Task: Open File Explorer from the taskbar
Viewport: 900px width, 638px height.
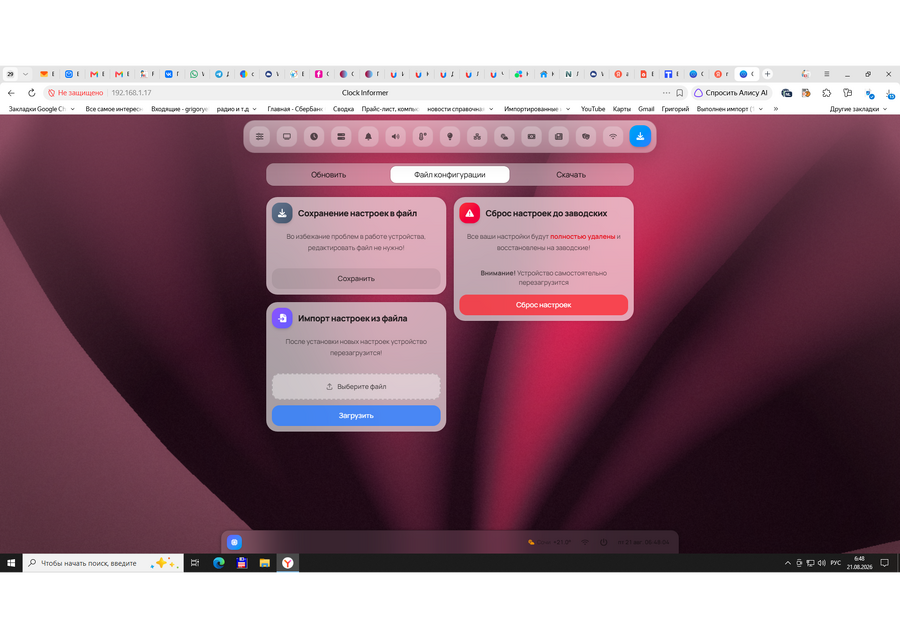Action: tap(265, 563)
